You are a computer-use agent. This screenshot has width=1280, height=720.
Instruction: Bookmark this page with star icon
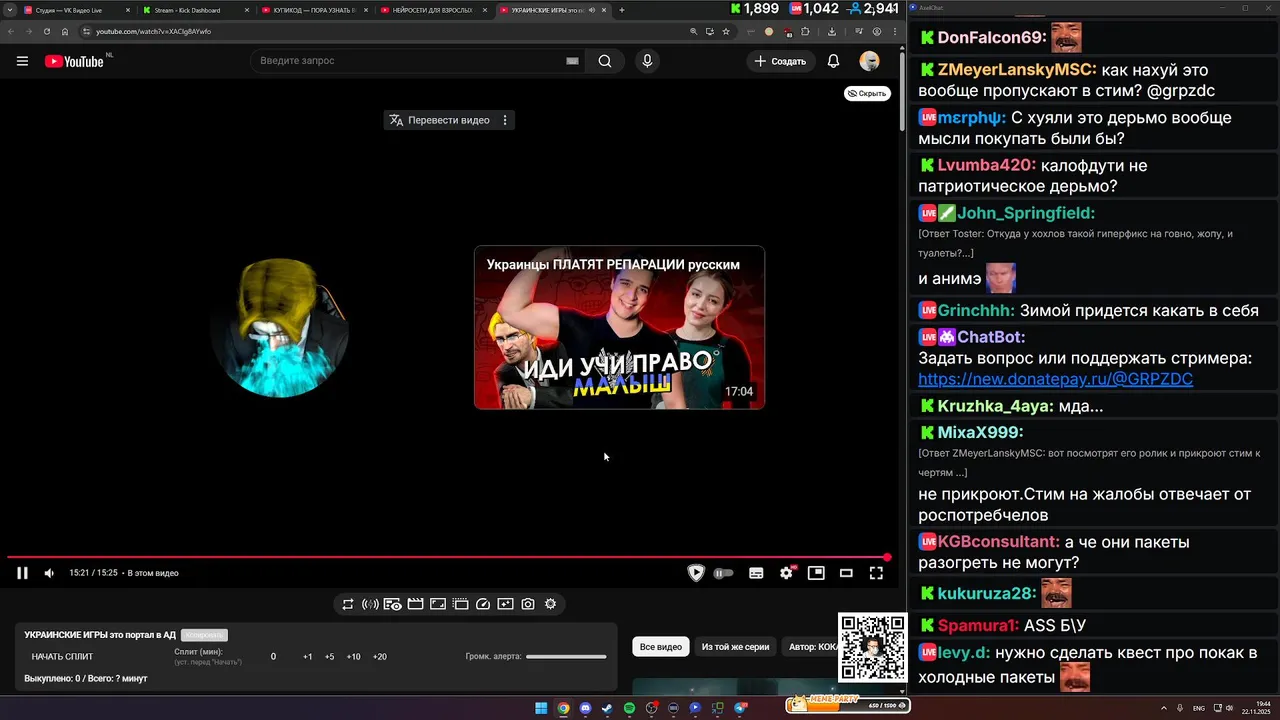pos(726,31)
